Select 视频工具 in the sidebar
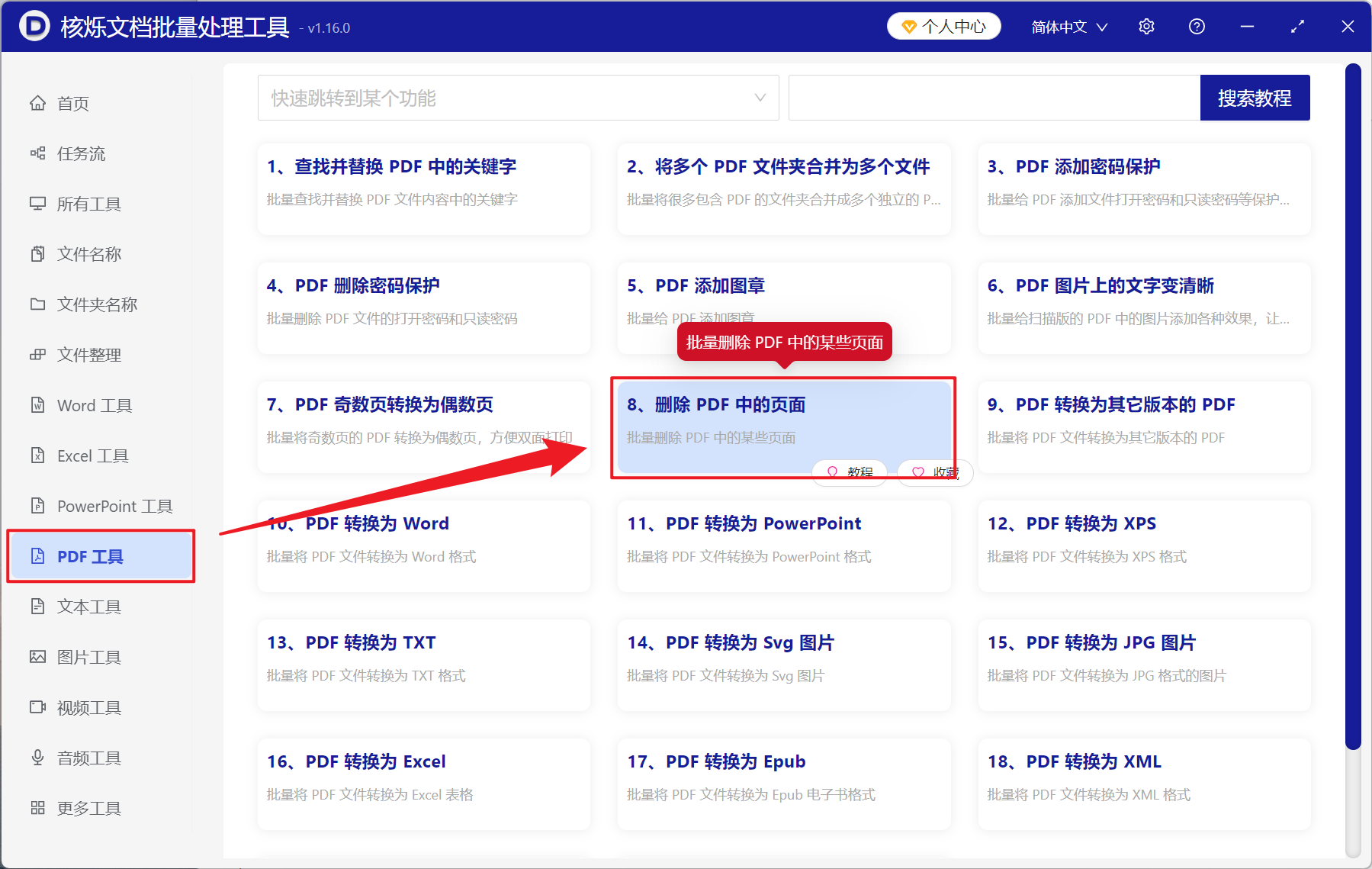Image resolution: width=1372 pixels, height=869 pixels. pos(88,707)
